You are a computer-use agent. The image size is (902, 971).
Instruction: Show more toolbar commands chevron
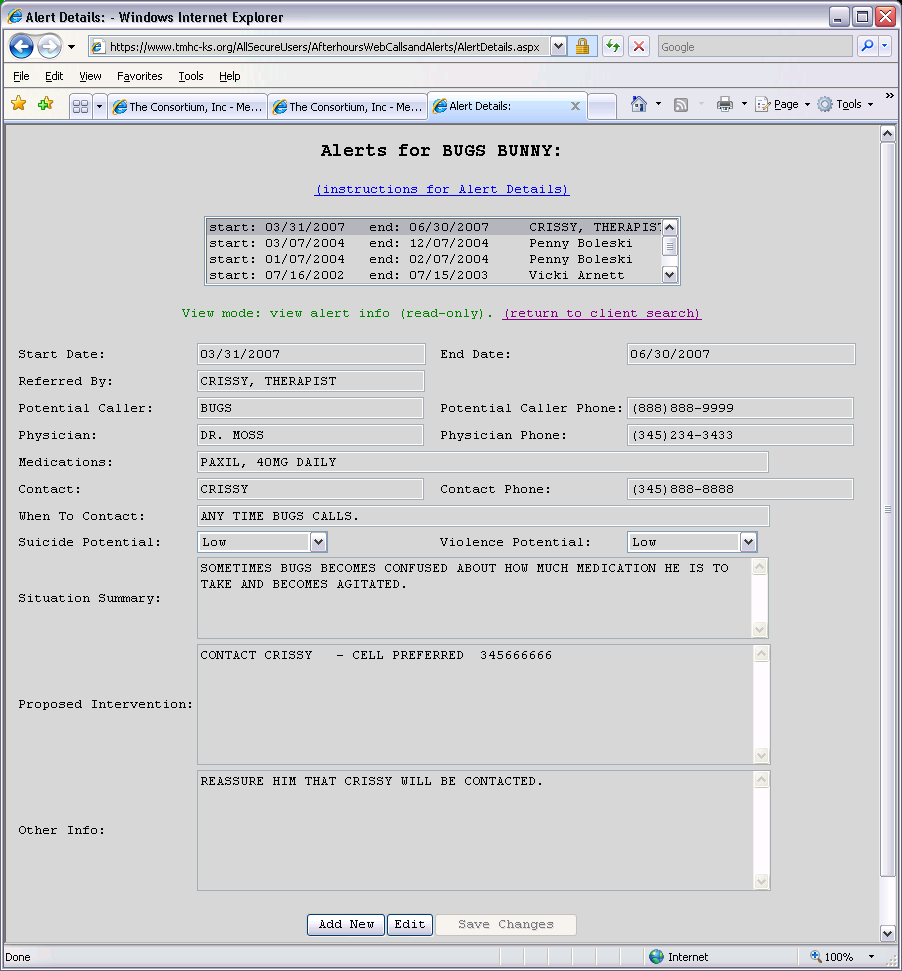[890, 96]
